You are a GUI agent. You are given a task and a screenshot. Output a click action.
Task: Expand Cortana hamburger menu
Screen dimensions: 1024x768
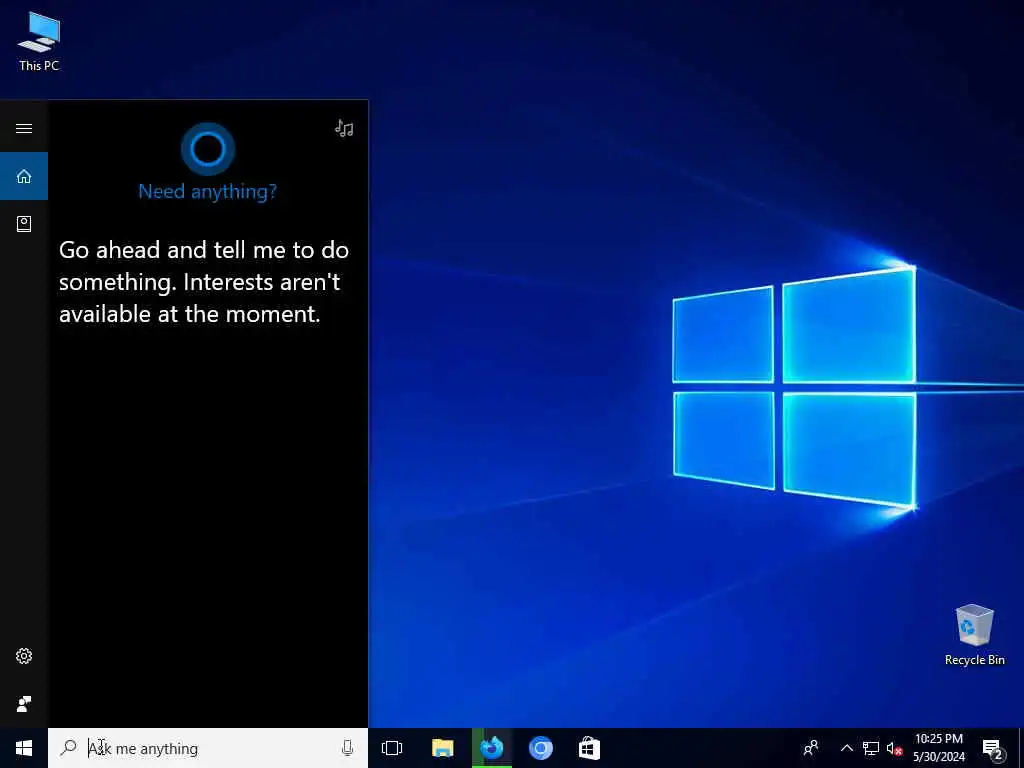[24, 128]
